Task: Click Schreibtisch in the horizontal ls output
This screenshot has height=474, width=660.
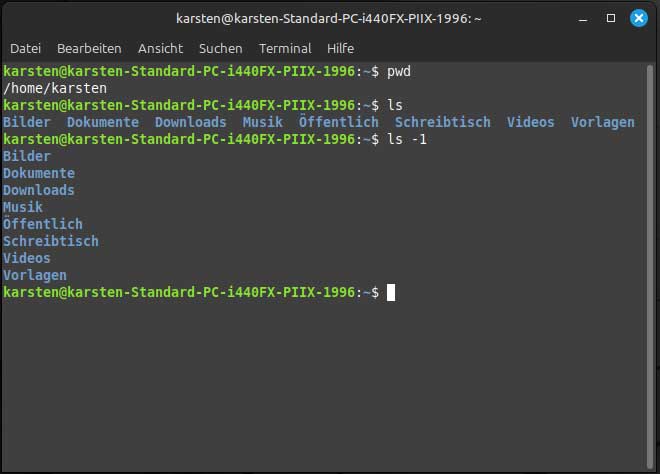Action: (x=442, y=122)
